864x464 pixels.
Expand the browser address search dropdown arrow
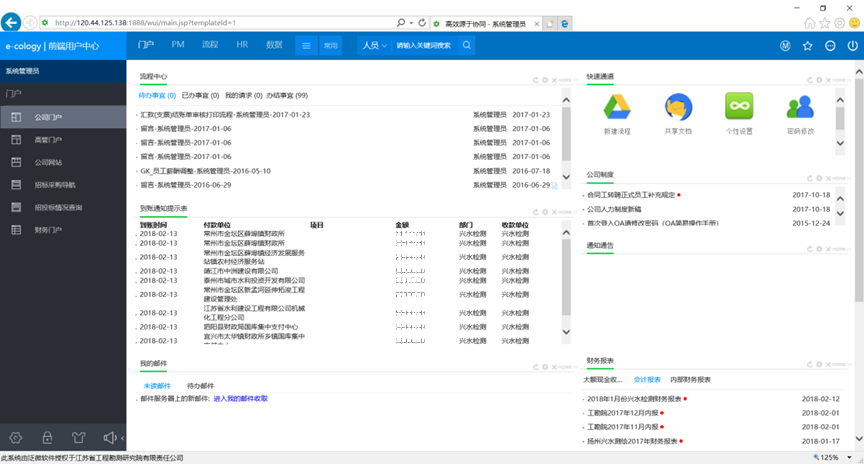click(412, 23)
